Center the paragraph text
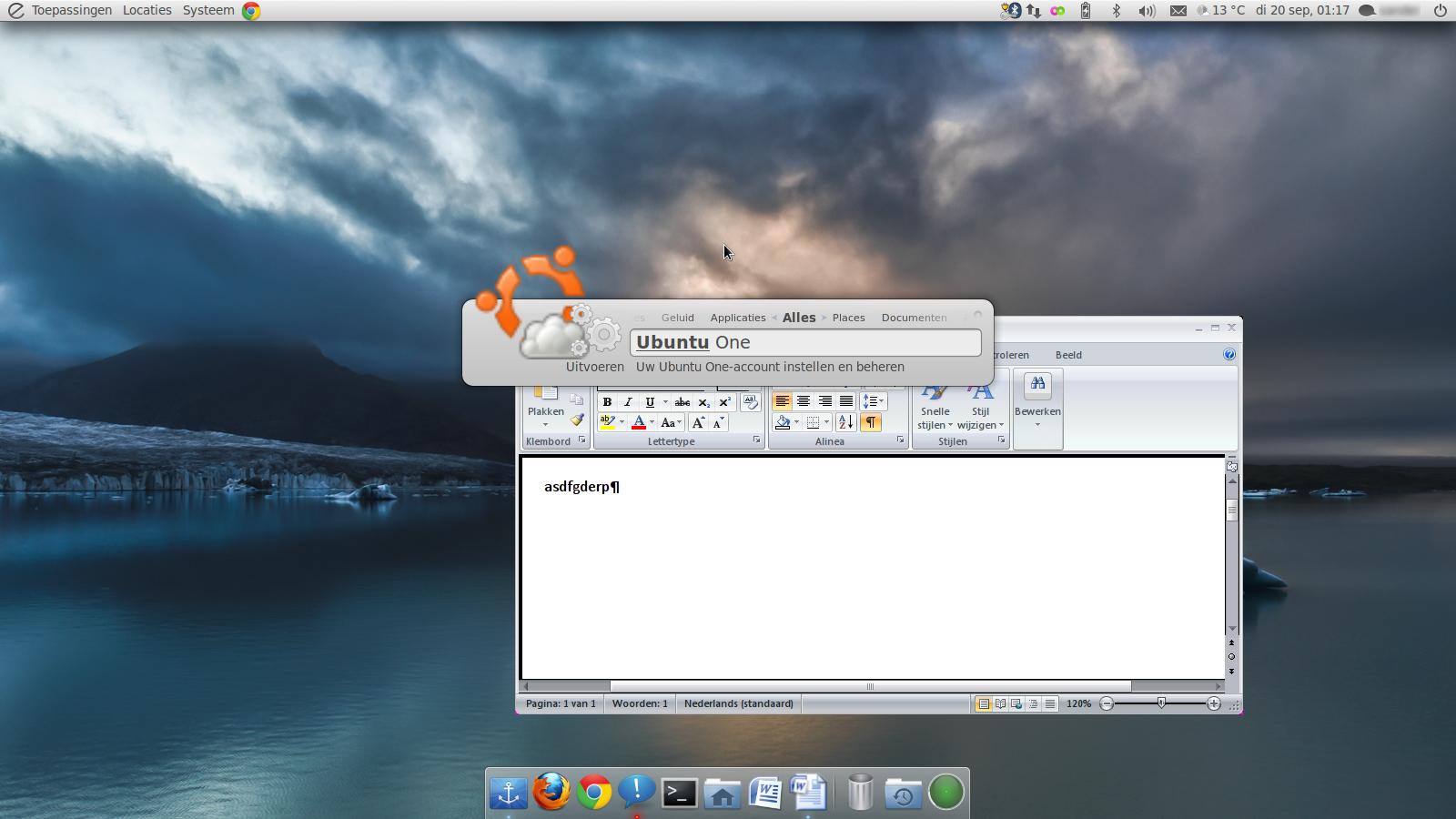 (804, 401)
